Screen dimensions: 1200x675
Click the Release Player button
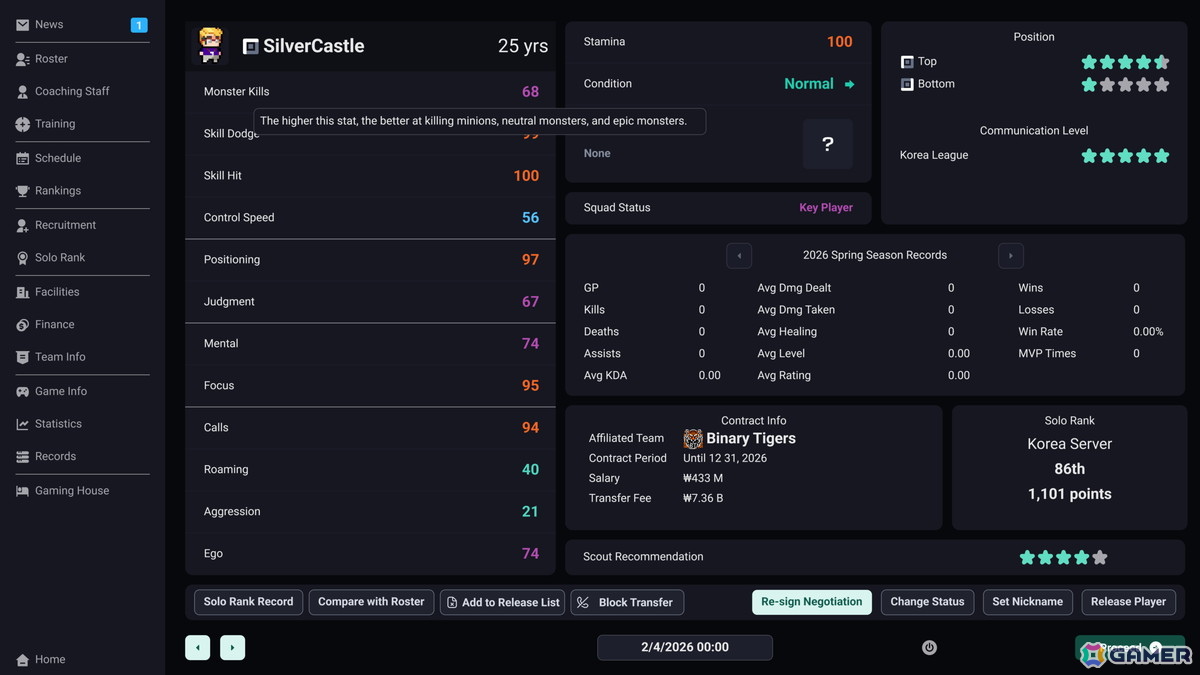pyautogui.click(x=1128, y=602)
